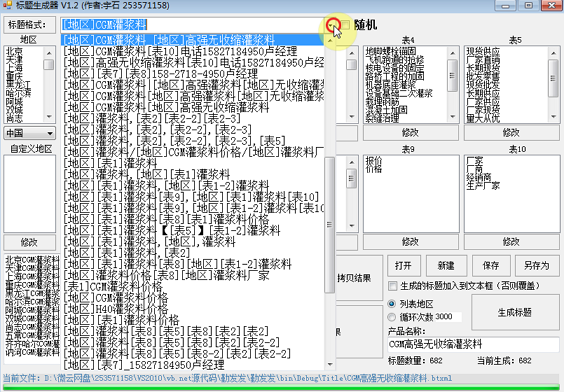Click the 循环次数 3000 input field
The width and height of the screenshot is (564, 392).
448,317
